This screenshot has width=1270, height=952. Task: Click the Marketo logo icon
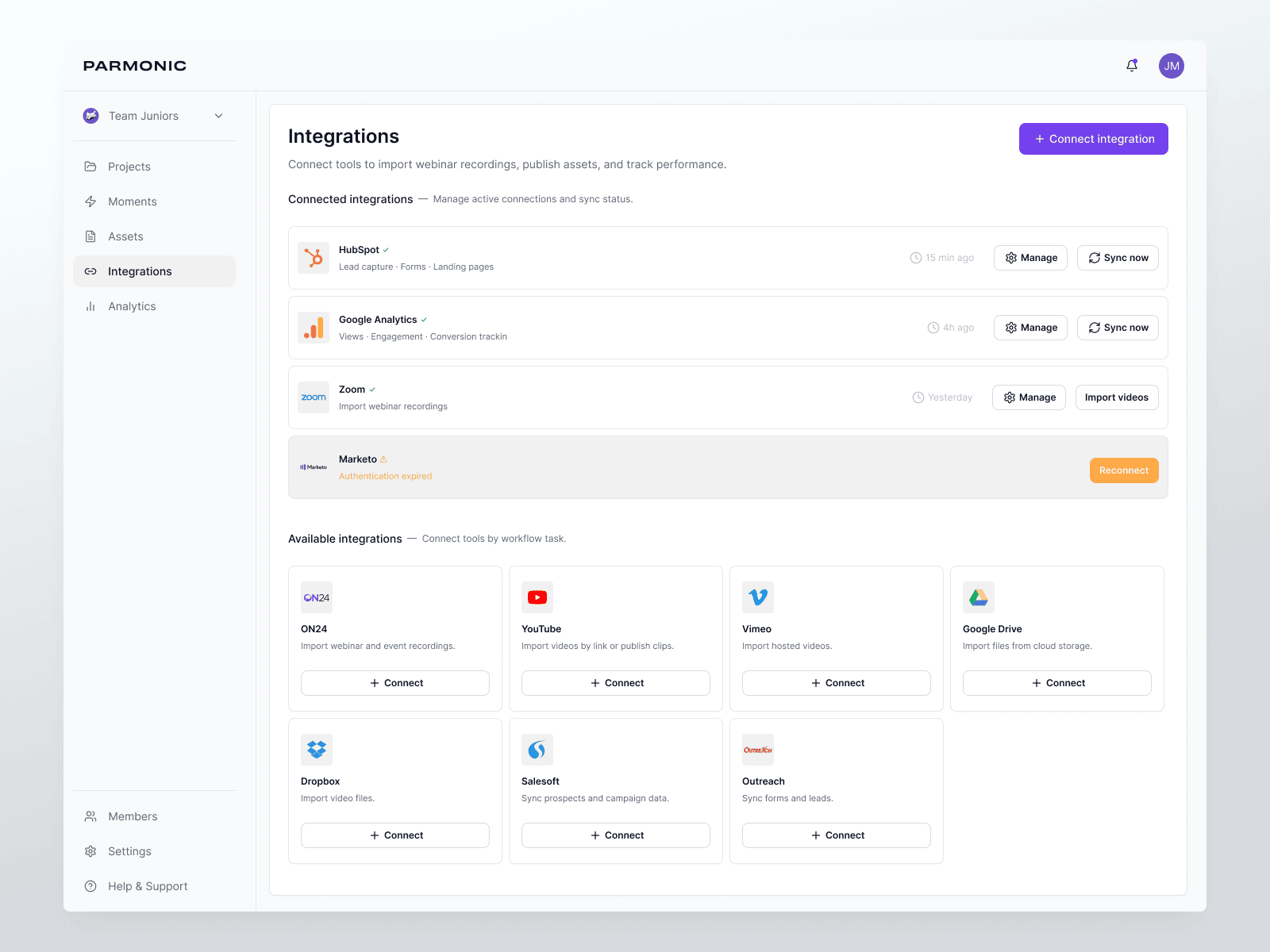(x=314, y=467)
